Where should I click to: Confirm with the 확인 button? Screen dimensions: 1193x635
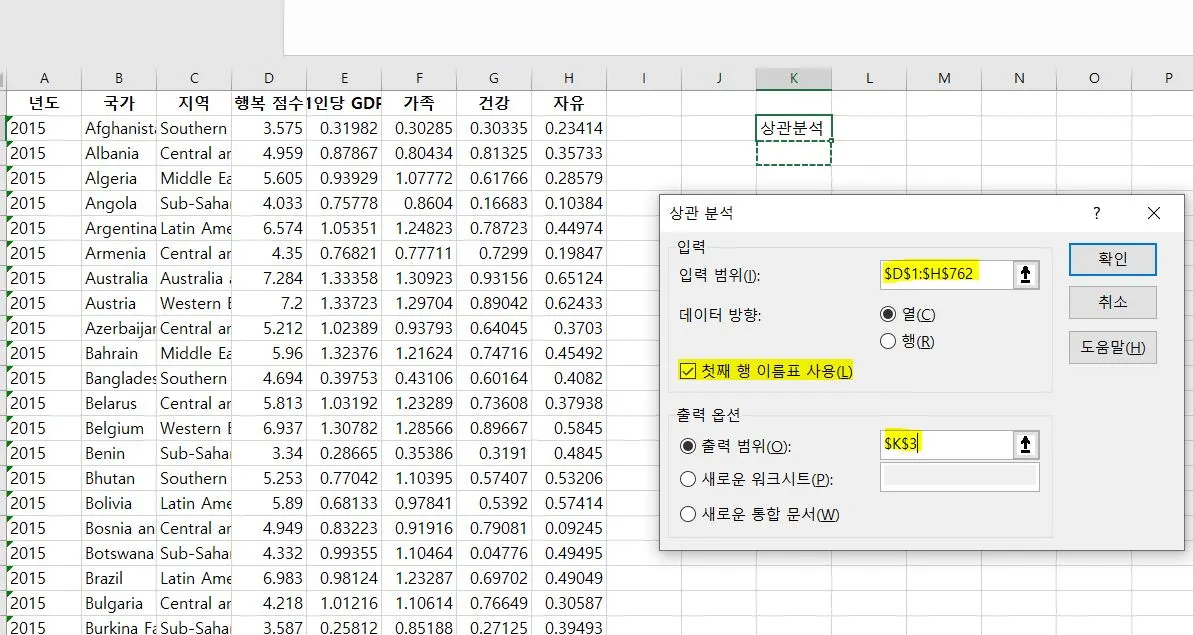[1112, 259]
